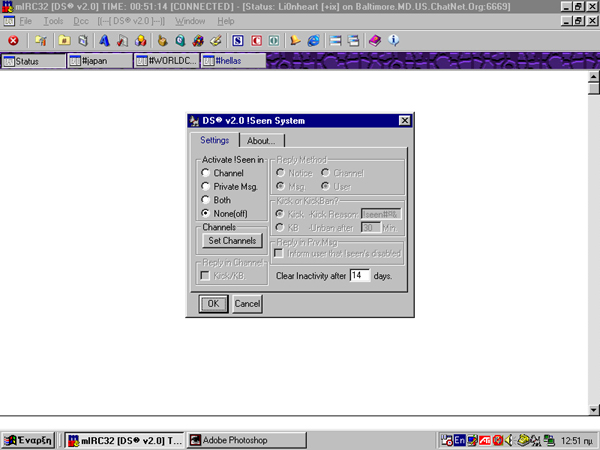Click the blue info toolbar icon
The width and height of the screenshot is (600, 450).
pyautogui.click(x=393, y=40)
